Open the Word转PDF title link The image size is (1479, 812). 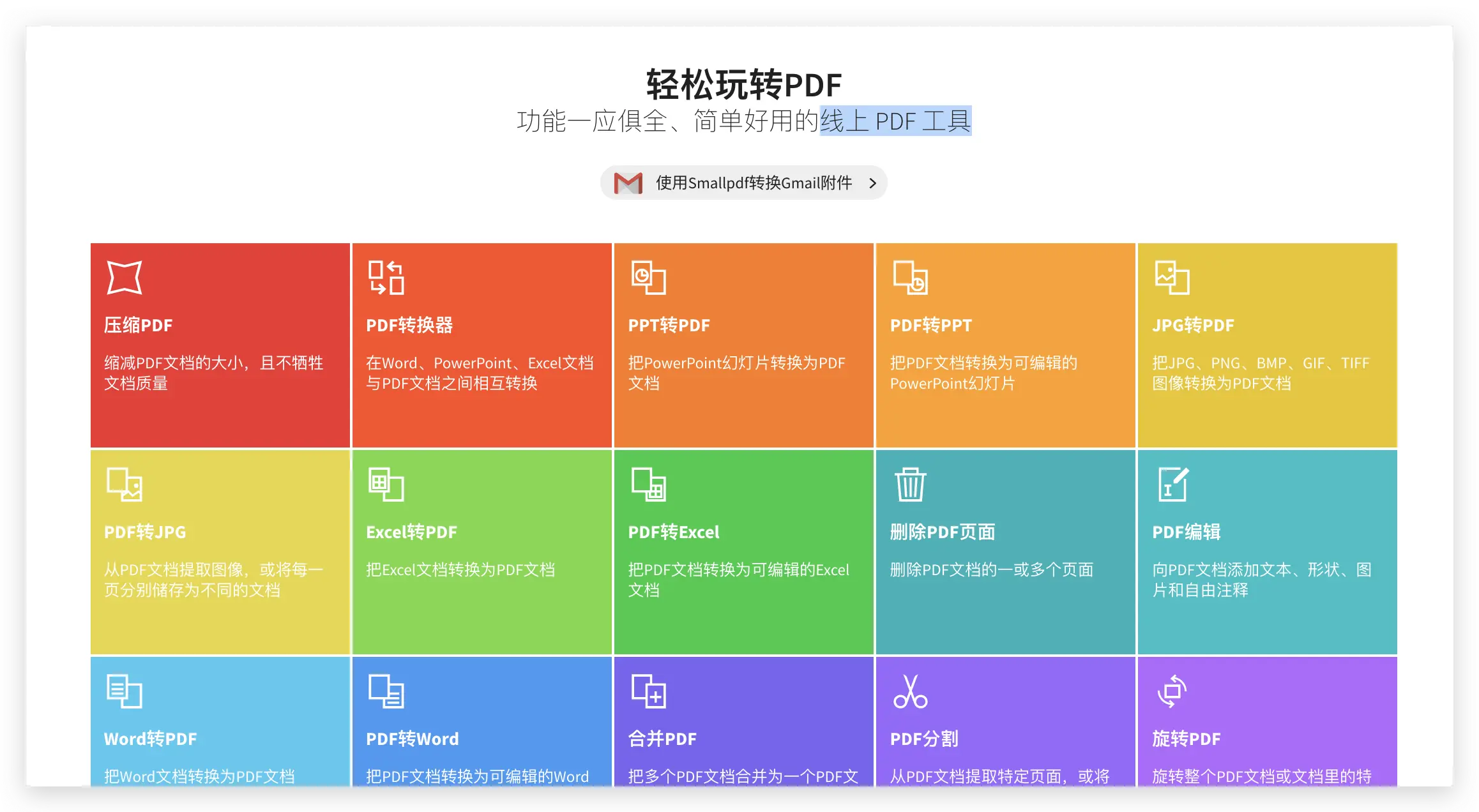[150, 739]
